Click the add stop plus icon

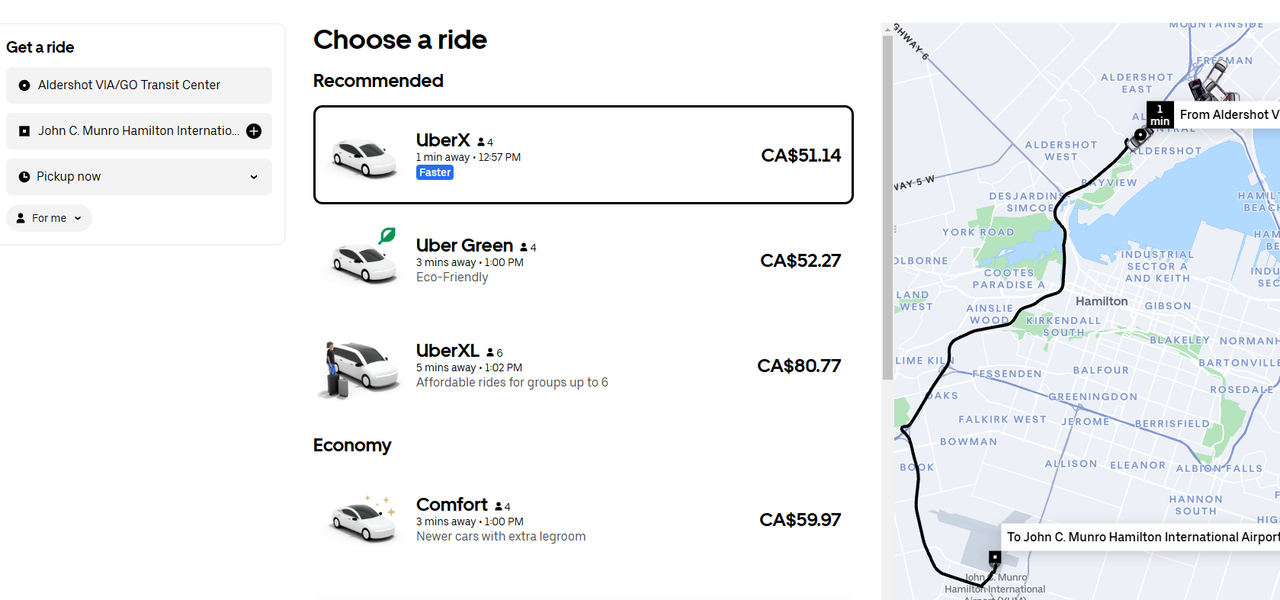coord(254,131)
